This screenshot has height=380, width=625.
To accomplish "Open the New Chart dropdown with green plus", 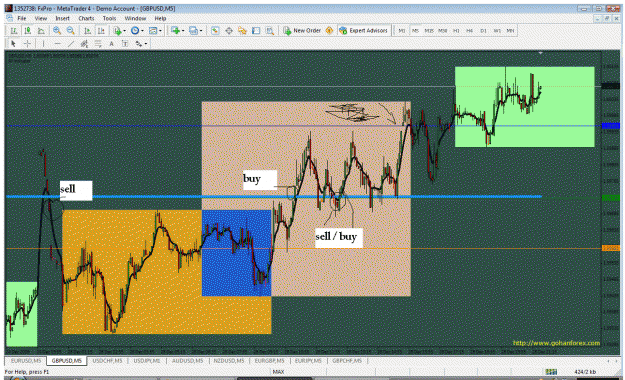I will (x=177, y=31).
